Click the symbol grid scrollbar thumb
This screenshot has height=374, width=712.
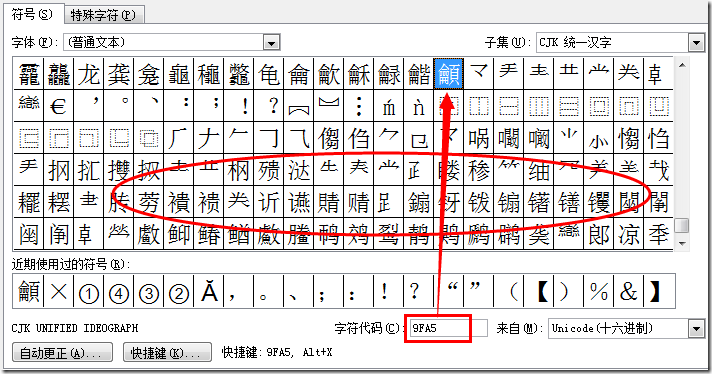click(682, 226)
